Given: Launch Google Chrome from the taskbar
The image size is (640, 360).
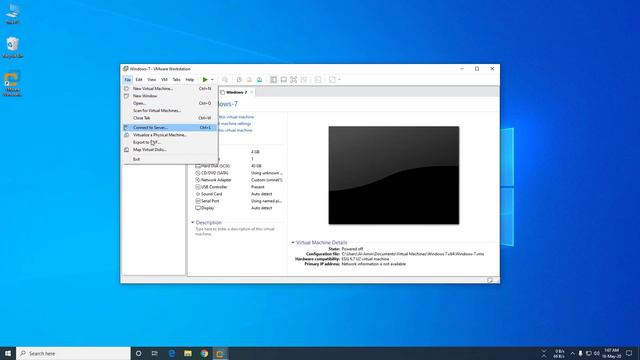Looking at the screenshot, I should point(204,353).
